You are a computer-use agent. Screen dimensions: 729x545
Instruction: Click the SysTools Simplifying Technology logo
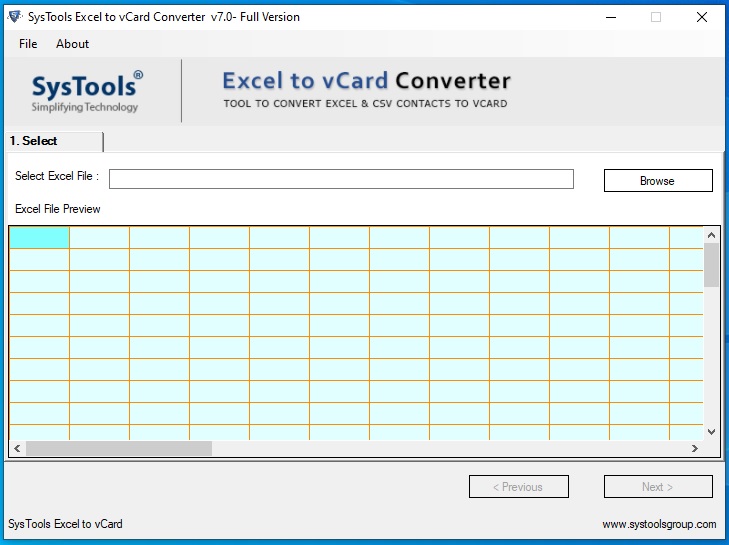point(87,92)
